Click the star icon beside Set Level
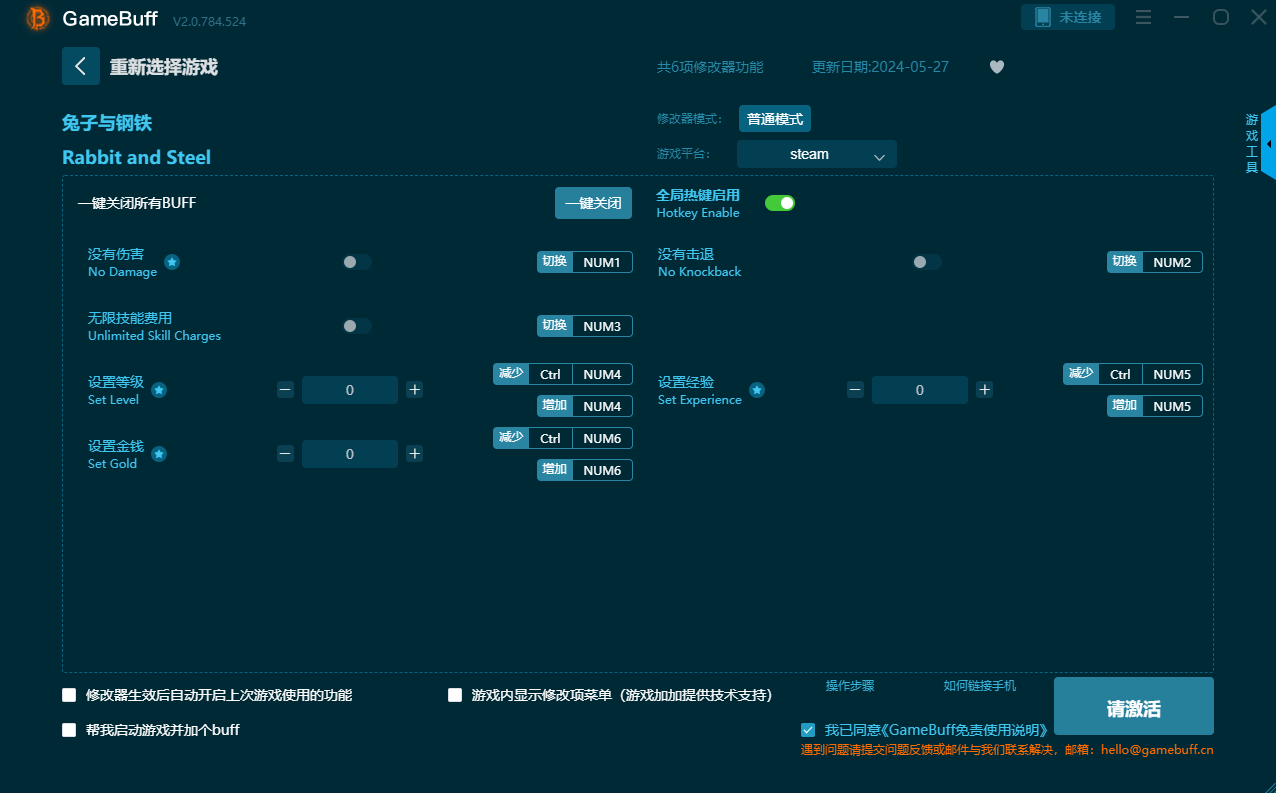Image resolution: width=1276 pixels, height=793 pixels. pos(159,390)
